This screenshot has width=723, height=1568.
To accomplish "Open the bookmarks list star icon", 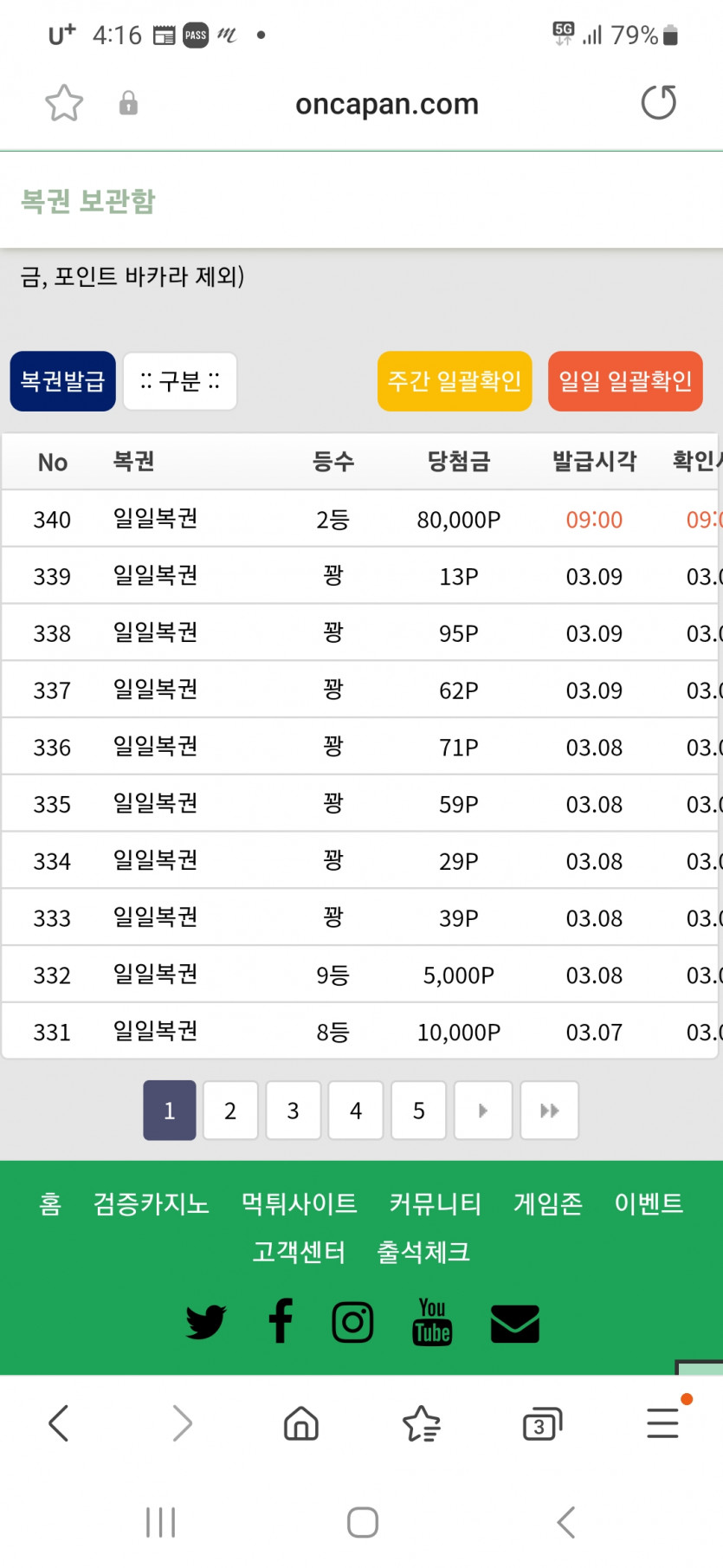I will coord(422,1423).
